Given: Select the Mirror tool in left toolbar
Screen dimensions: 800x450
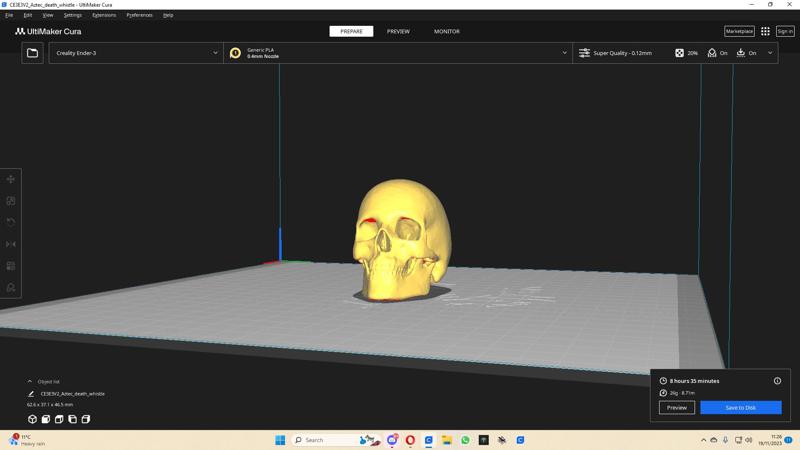Looking at the screenshot, I should (x=11, y=244).
